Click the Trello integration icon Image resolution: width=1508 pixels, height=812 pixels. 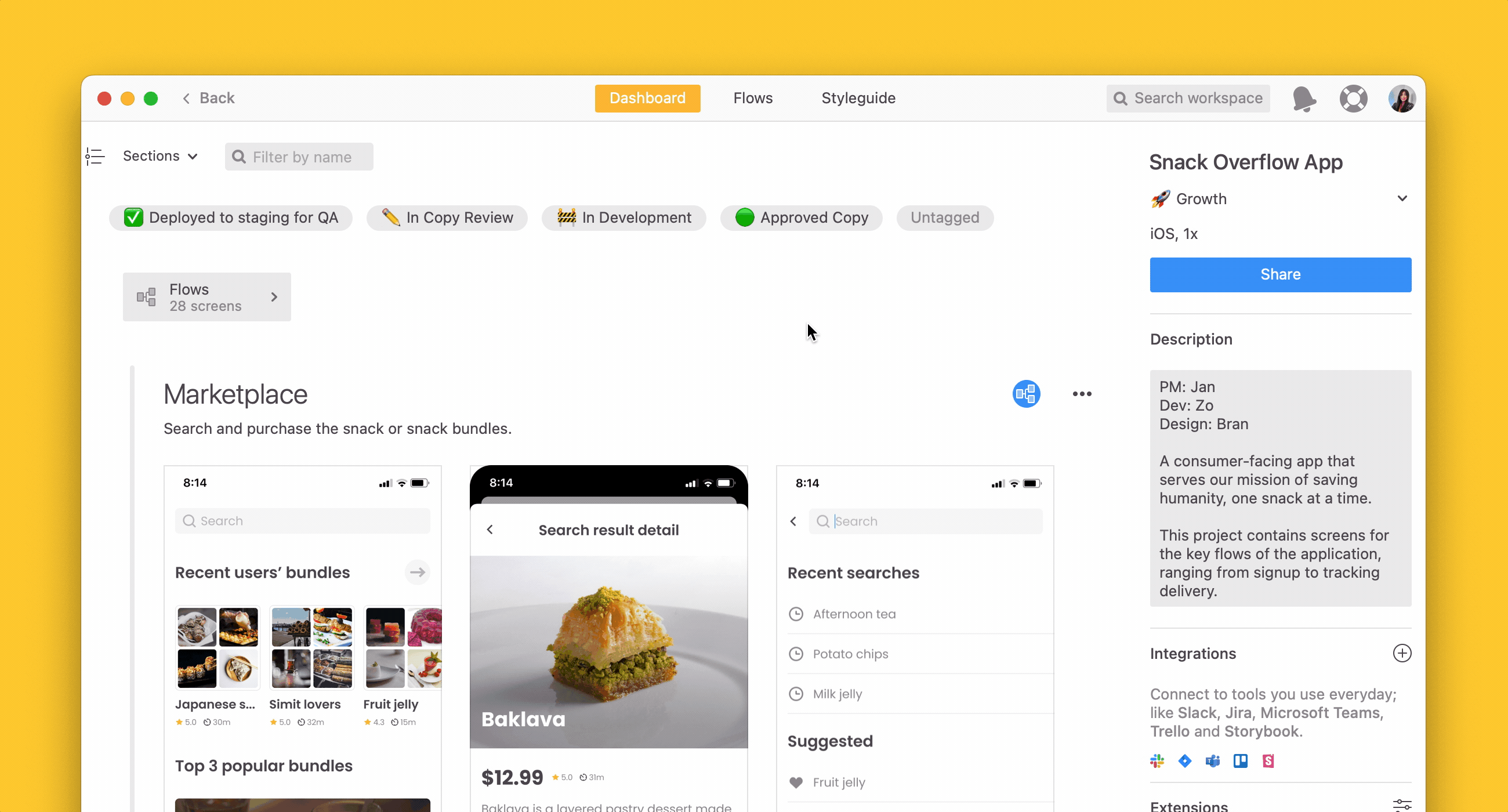pyautogui.click(x=1239, y=761)
